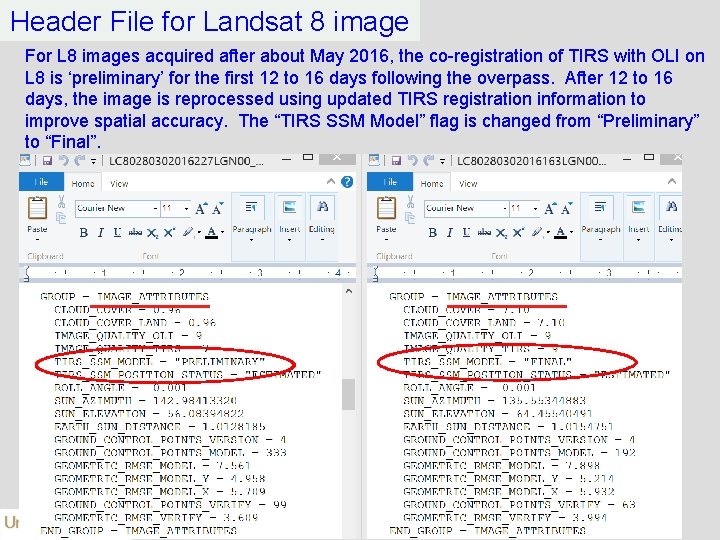Grow the font size in the 163LGN00 window
720x540 pixels.
tap(550, 208)
